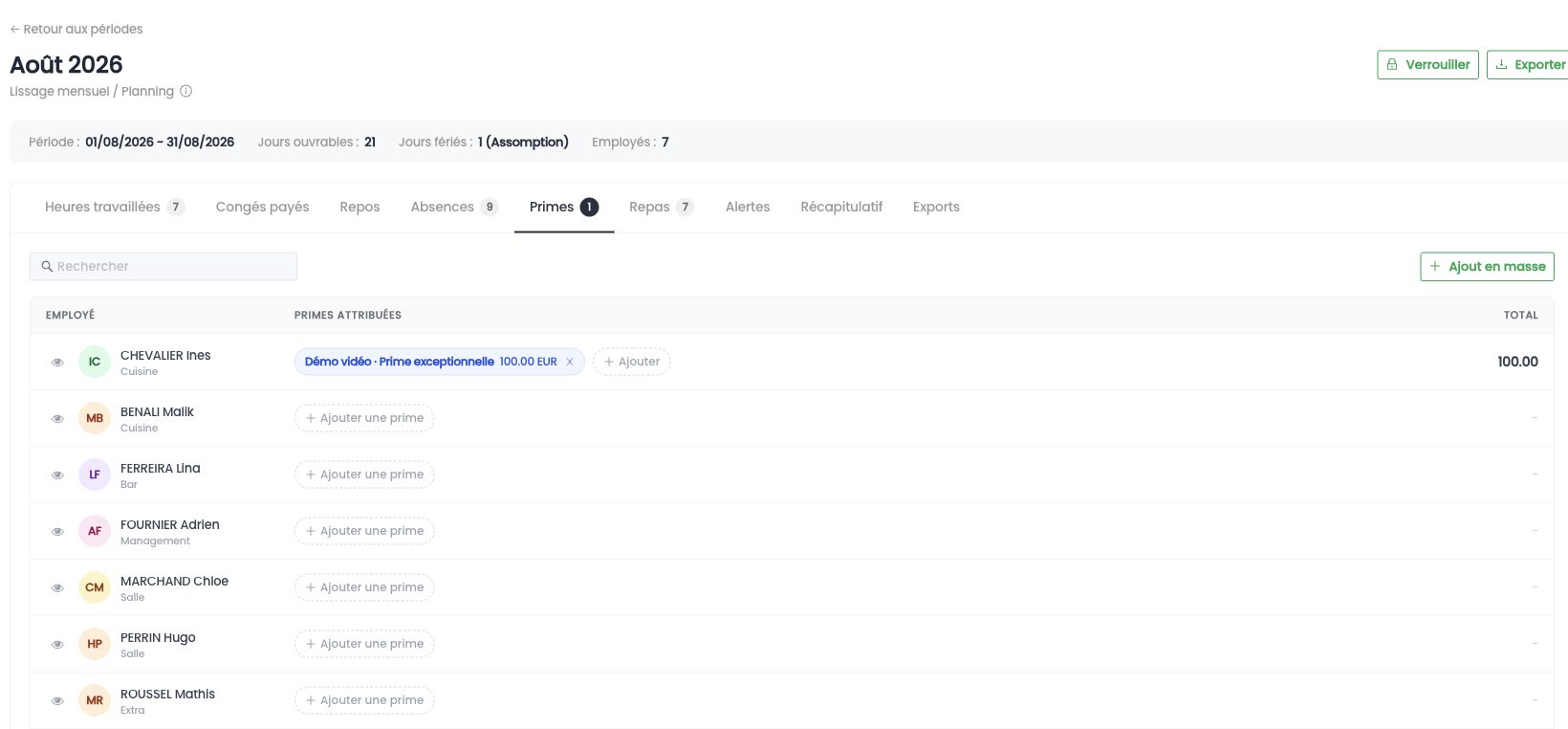Viewport: 1568px width, 729px height.
Task: Toggle eye icon for FOURNIER Adrien
Action: 57,532
